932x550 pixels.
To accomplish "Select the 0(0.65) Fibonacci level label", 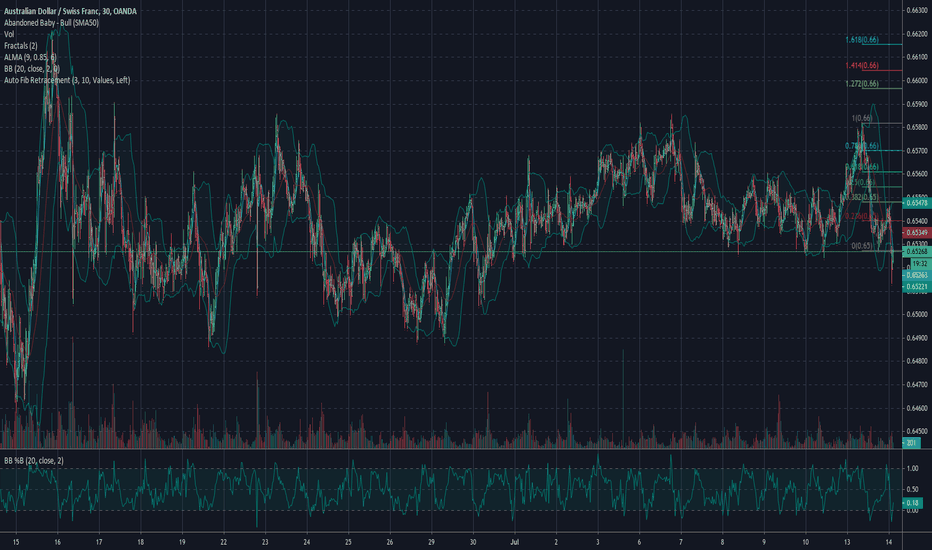I will tap(862, 246).
